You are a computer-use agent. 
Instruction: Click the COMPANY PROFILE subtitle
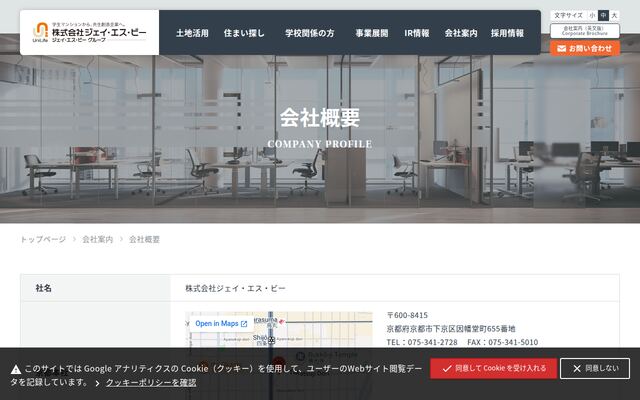point(320,144)
